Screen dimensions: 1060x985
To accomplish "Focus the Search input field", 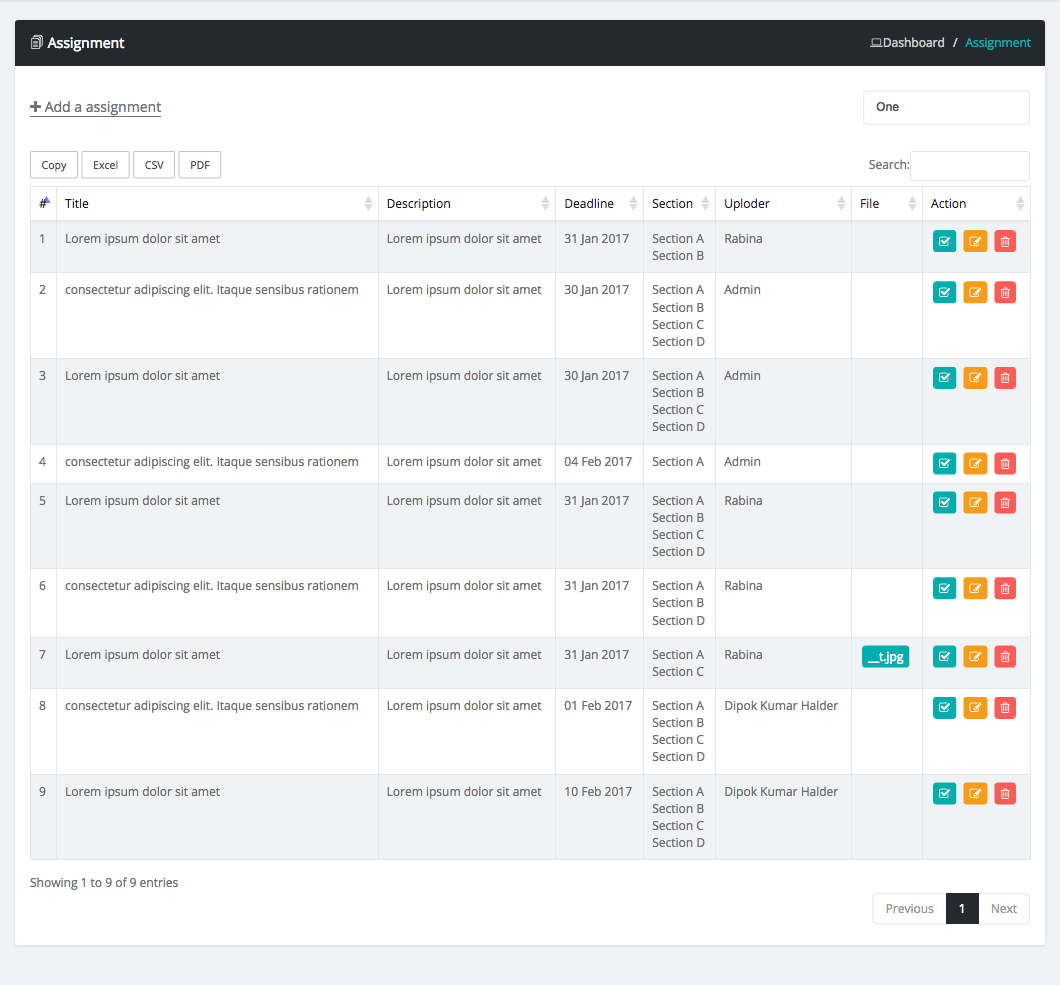I will [969, 165].
